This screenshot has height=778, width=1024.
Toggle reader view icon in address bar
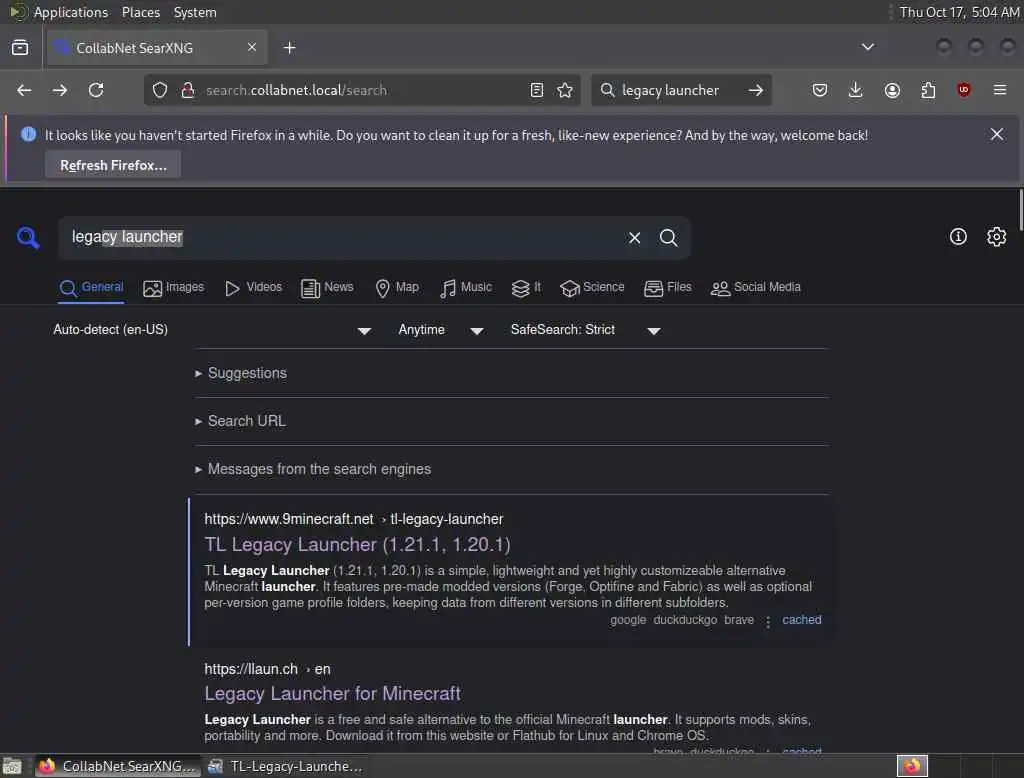537,90
